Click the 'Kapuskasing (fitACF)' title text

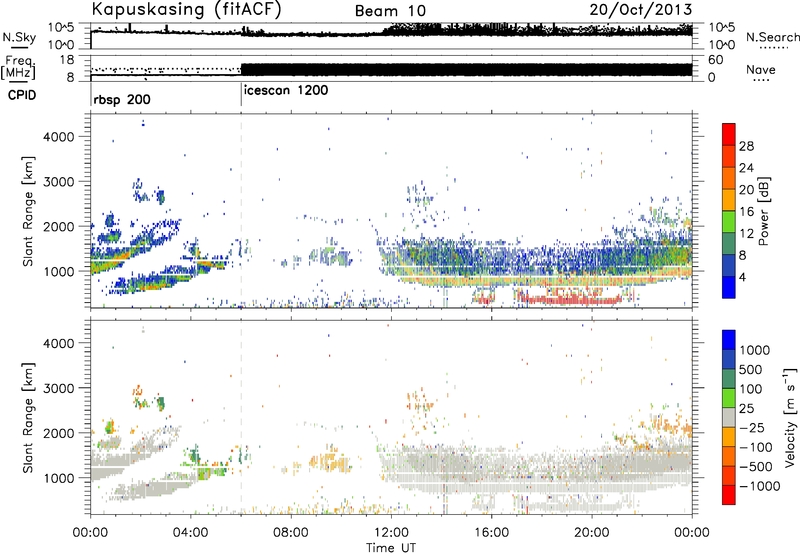point(186,10)
